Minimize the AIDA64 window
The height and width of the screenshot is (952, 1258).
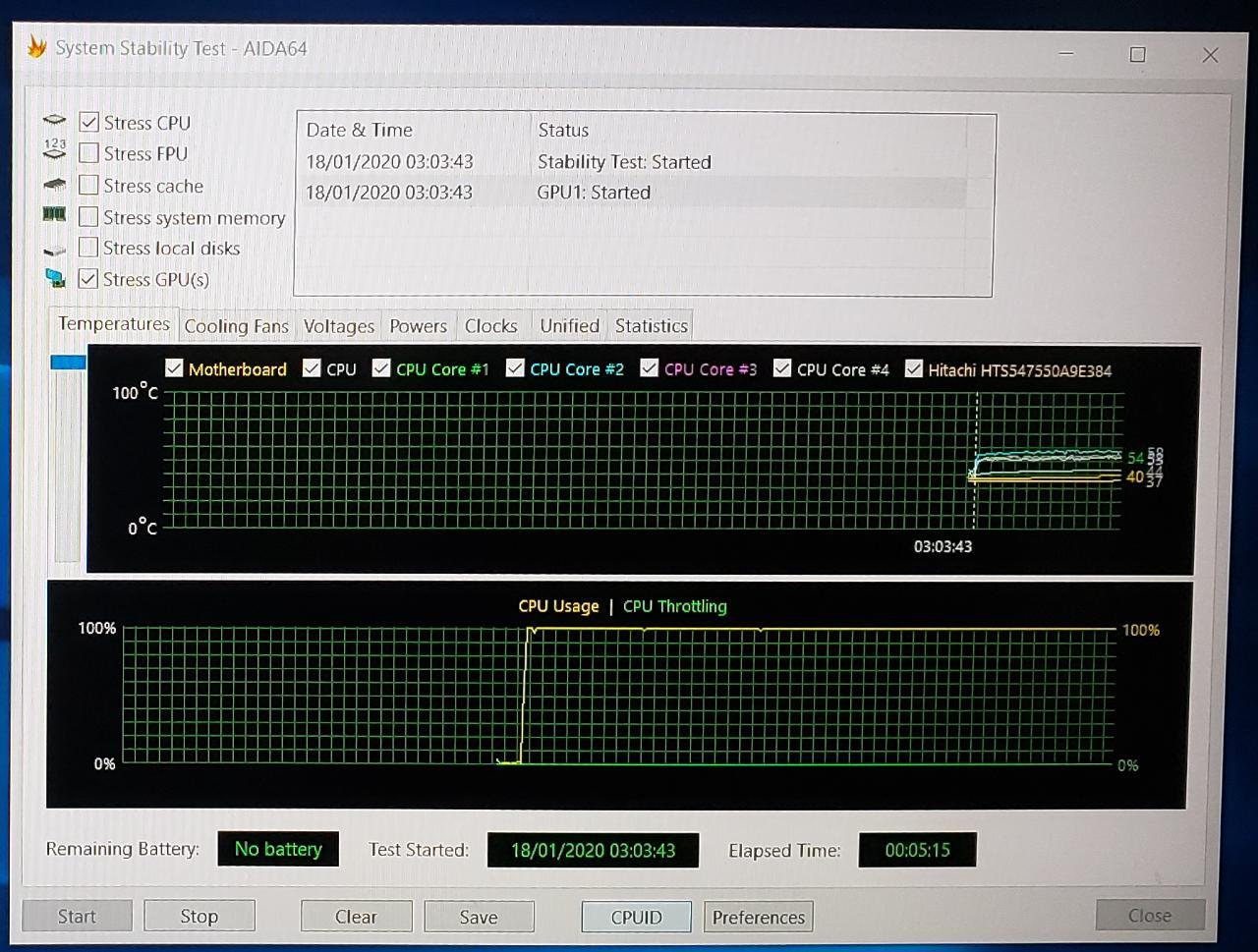click(1067, 54)
